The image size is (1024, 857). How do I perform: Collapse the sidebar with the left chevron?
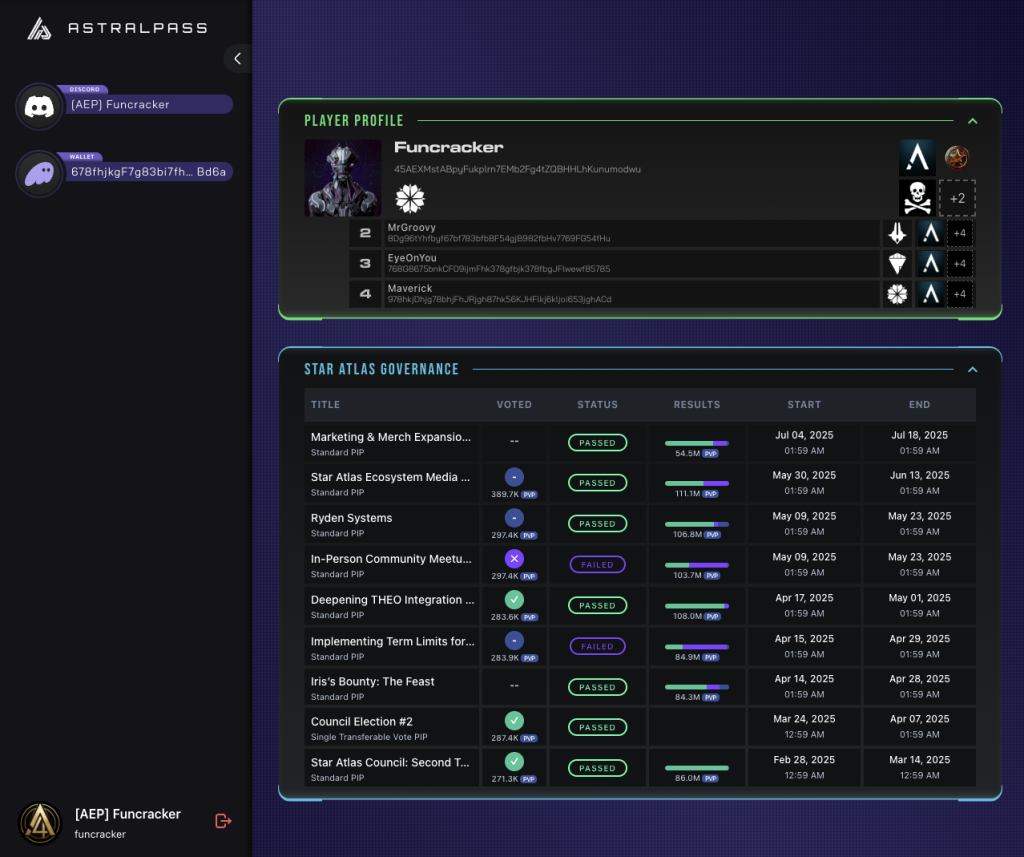[x=237, y=58]
